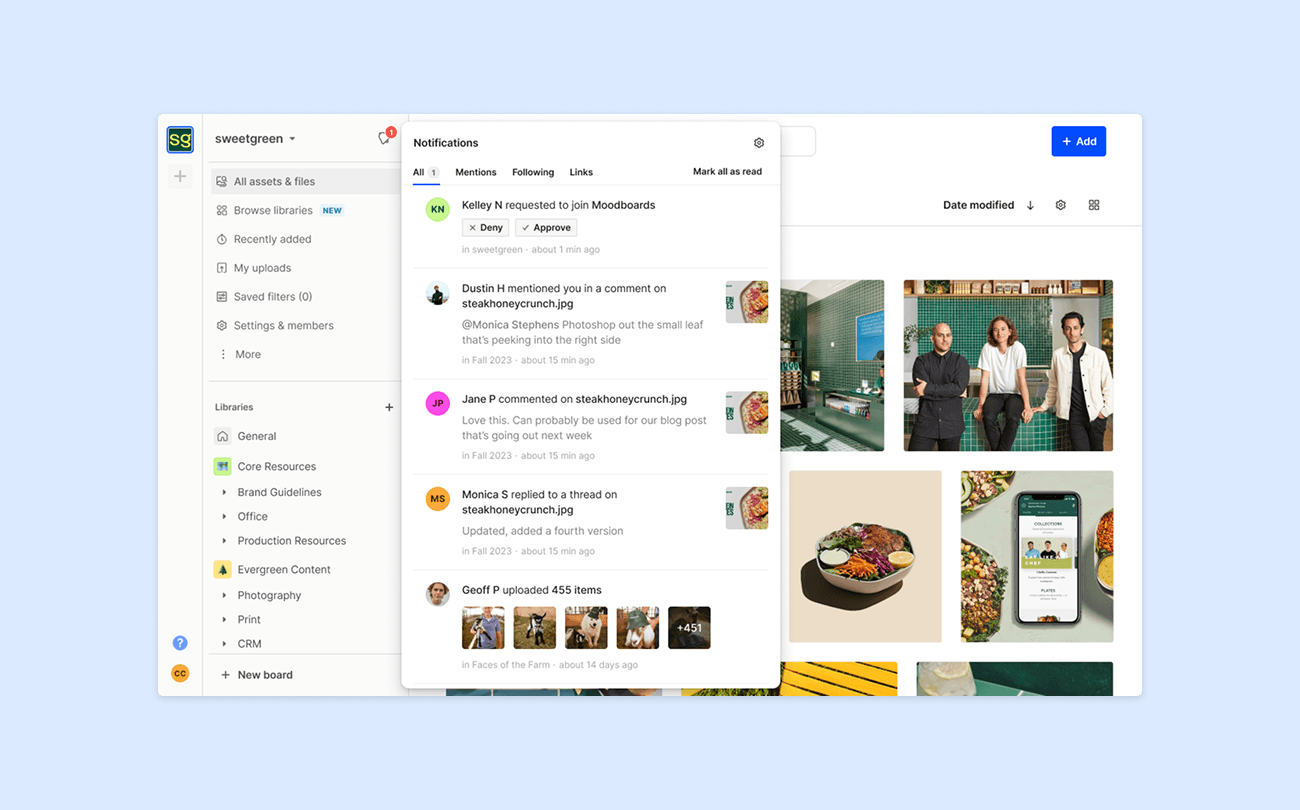
Task: Click the blue help question mark icon
Action: coord(180,643)
